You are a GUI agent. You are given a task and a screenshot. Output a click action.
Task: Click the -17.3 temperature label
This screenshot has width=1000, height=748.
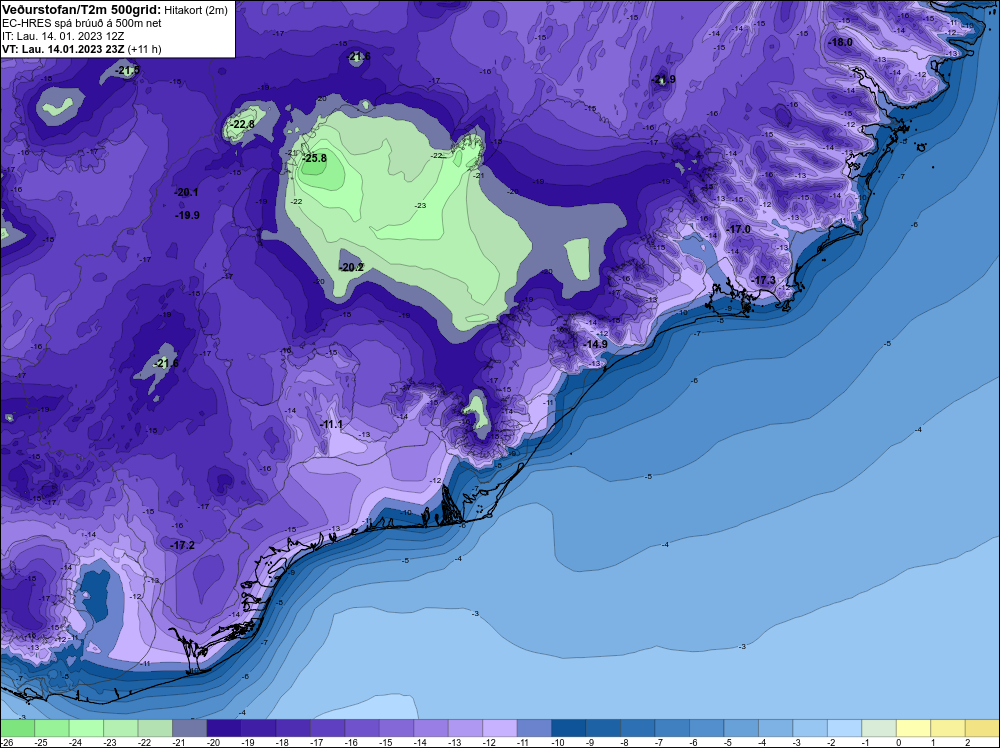point(763,281)
